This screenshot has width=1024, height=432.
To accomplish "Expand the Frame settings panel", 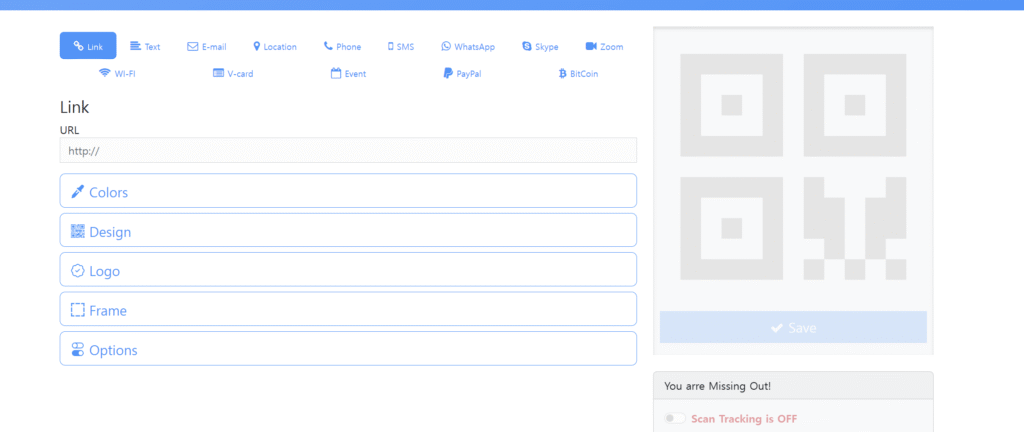I will click(348, 310).
